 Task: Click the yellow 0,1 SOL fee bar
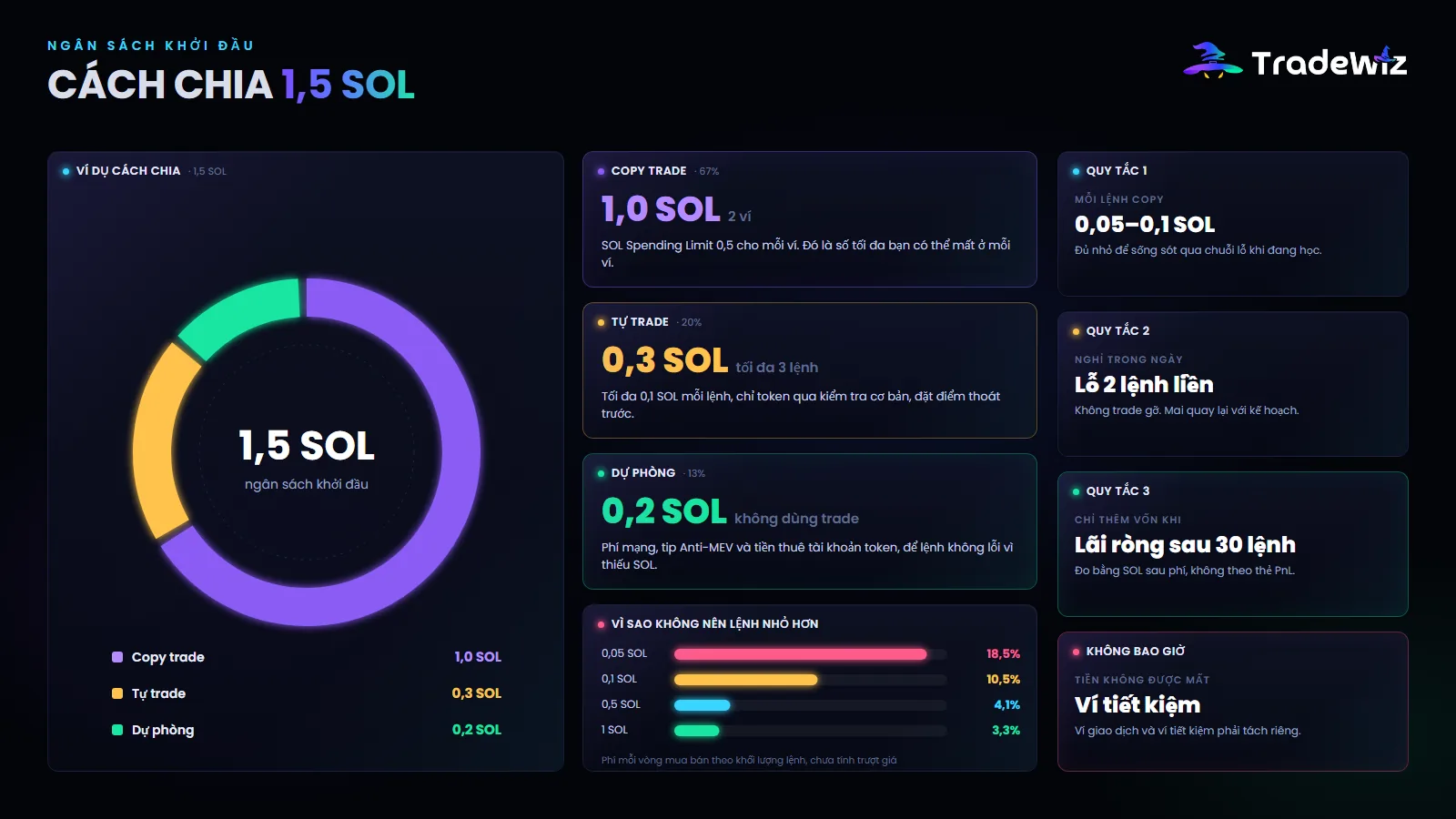(x=745, y=679)
